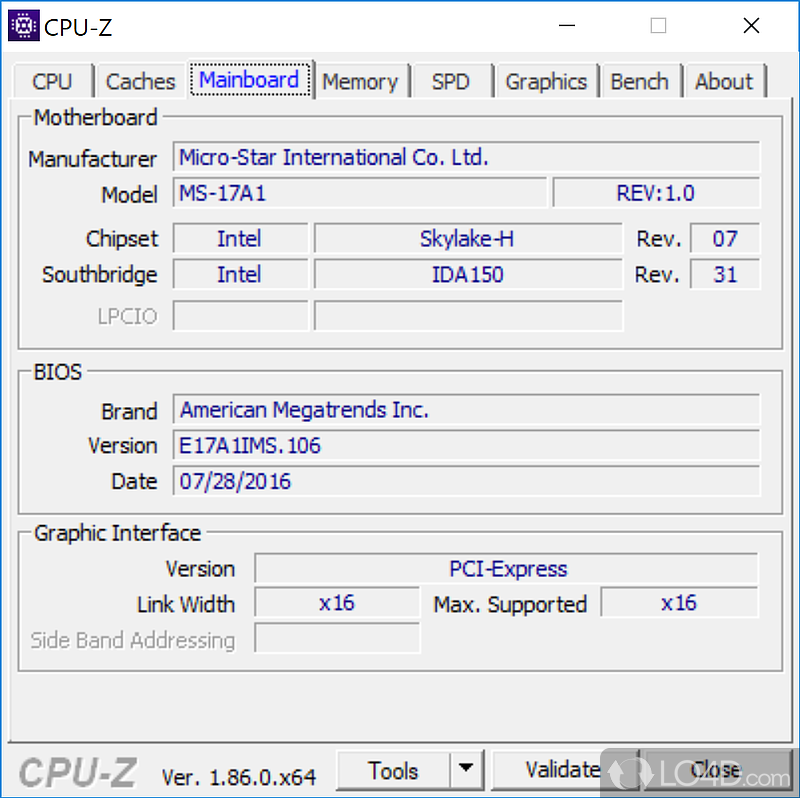Click the Chipset field showing Skylake-H
The height and width of the screenshot is (798, 800).
tap(466, 238)
